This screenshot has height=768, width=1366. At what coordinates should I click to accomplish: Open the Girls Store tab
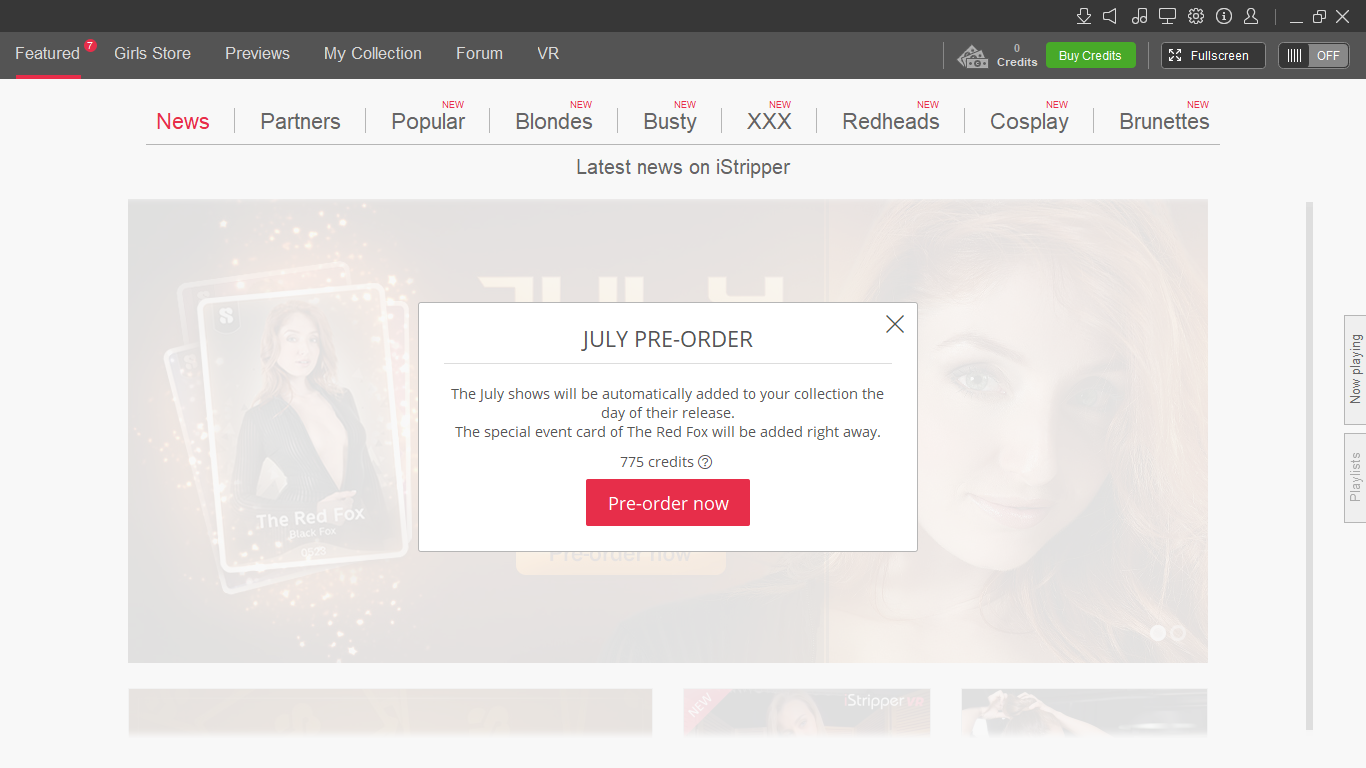tap(152, 54)
